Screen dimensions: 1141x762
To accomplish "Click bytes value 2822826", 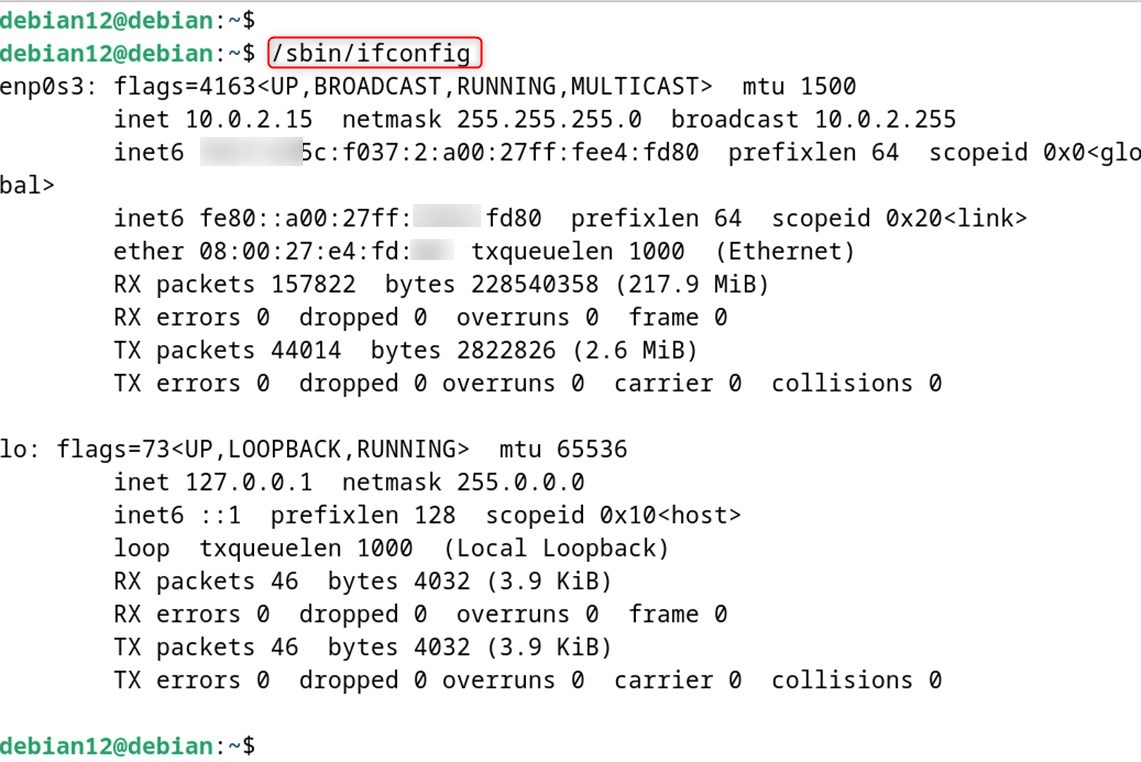I will tap(506, 350).
